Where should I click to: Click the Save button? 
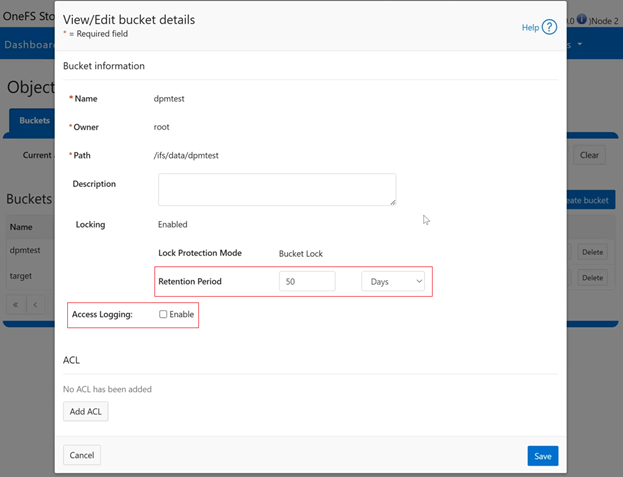point(542,455)
